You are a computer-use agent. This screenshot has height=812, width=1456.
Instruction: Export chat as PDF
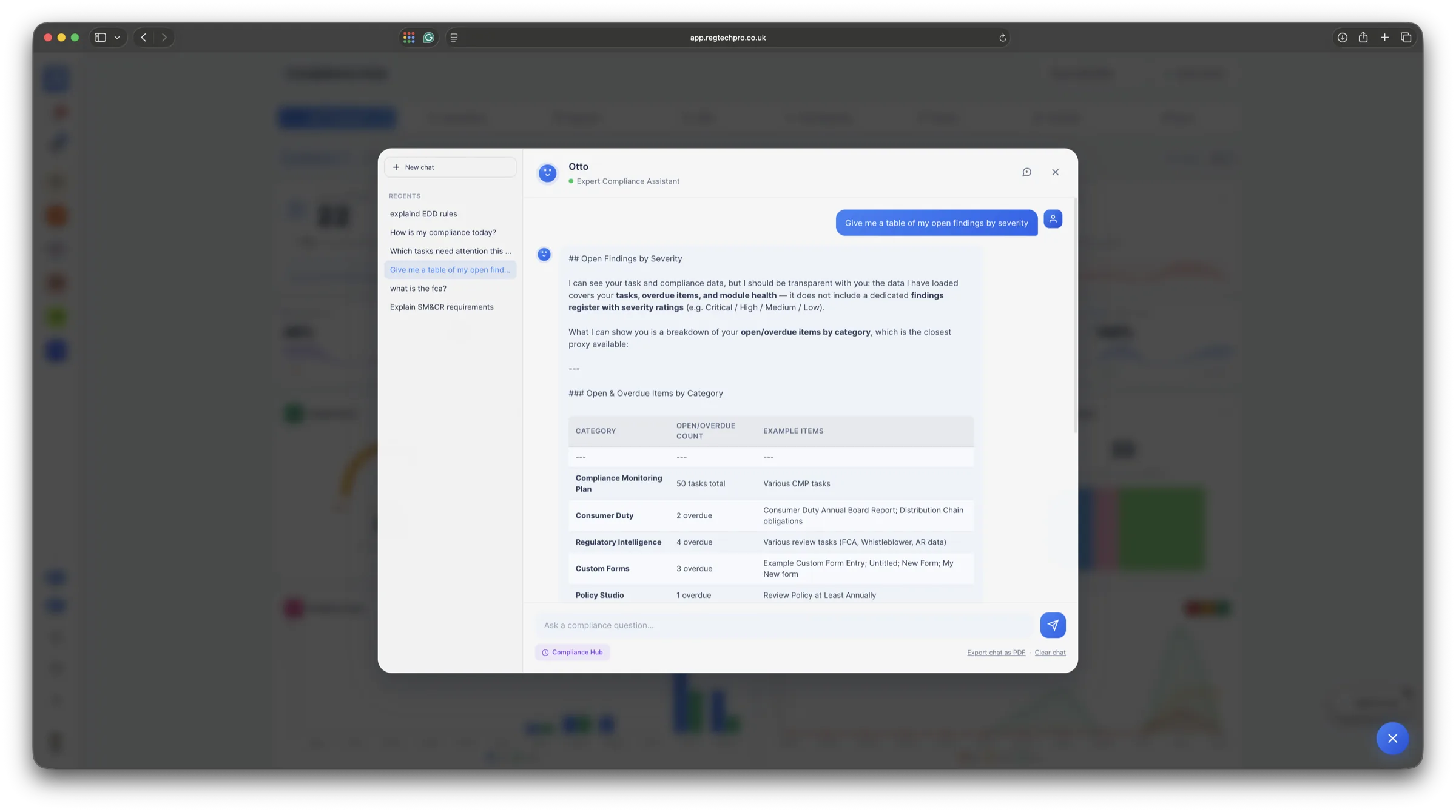click(996, 653)
